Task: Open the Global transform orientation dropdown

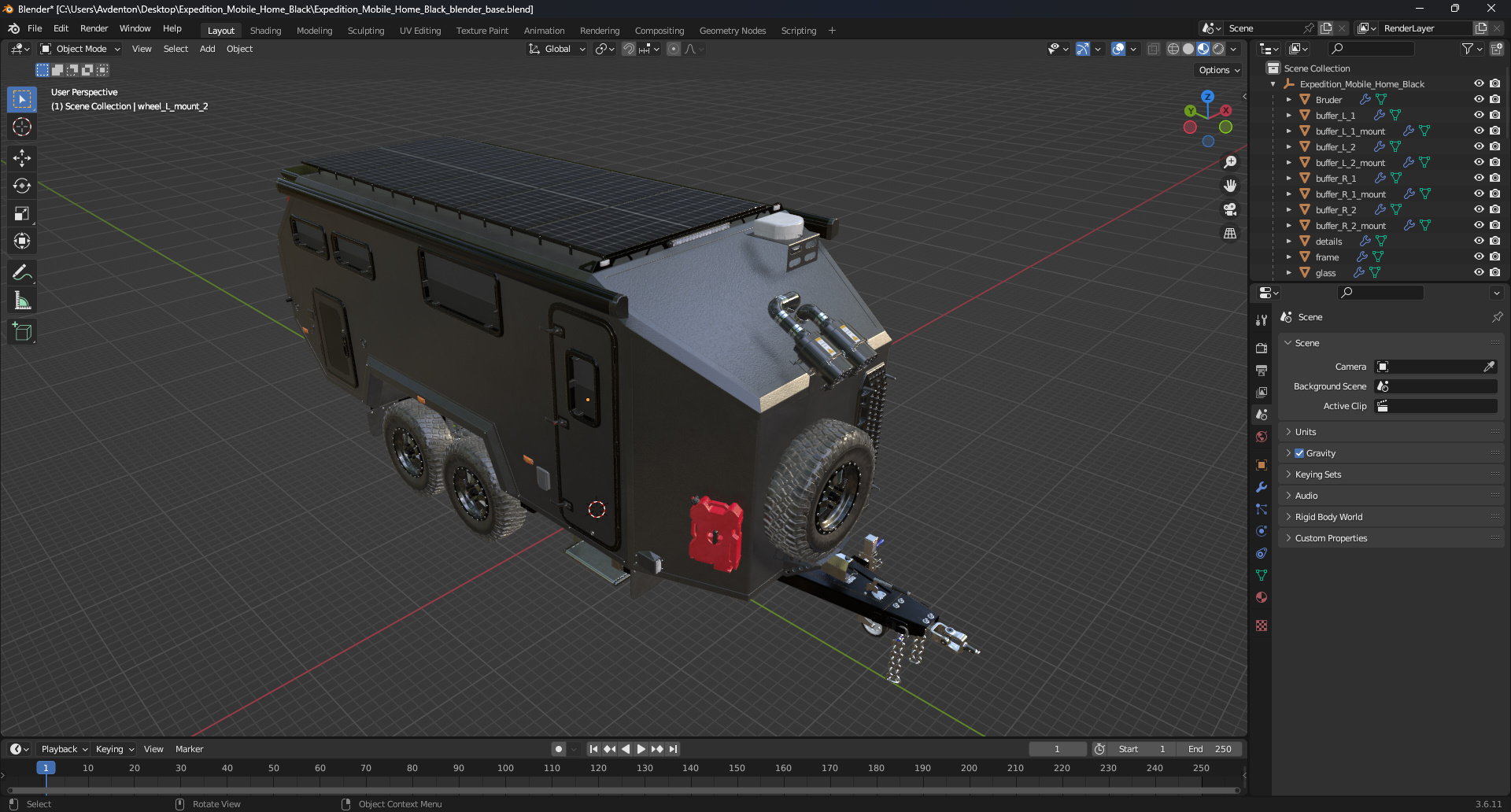Action: [556, 49]
